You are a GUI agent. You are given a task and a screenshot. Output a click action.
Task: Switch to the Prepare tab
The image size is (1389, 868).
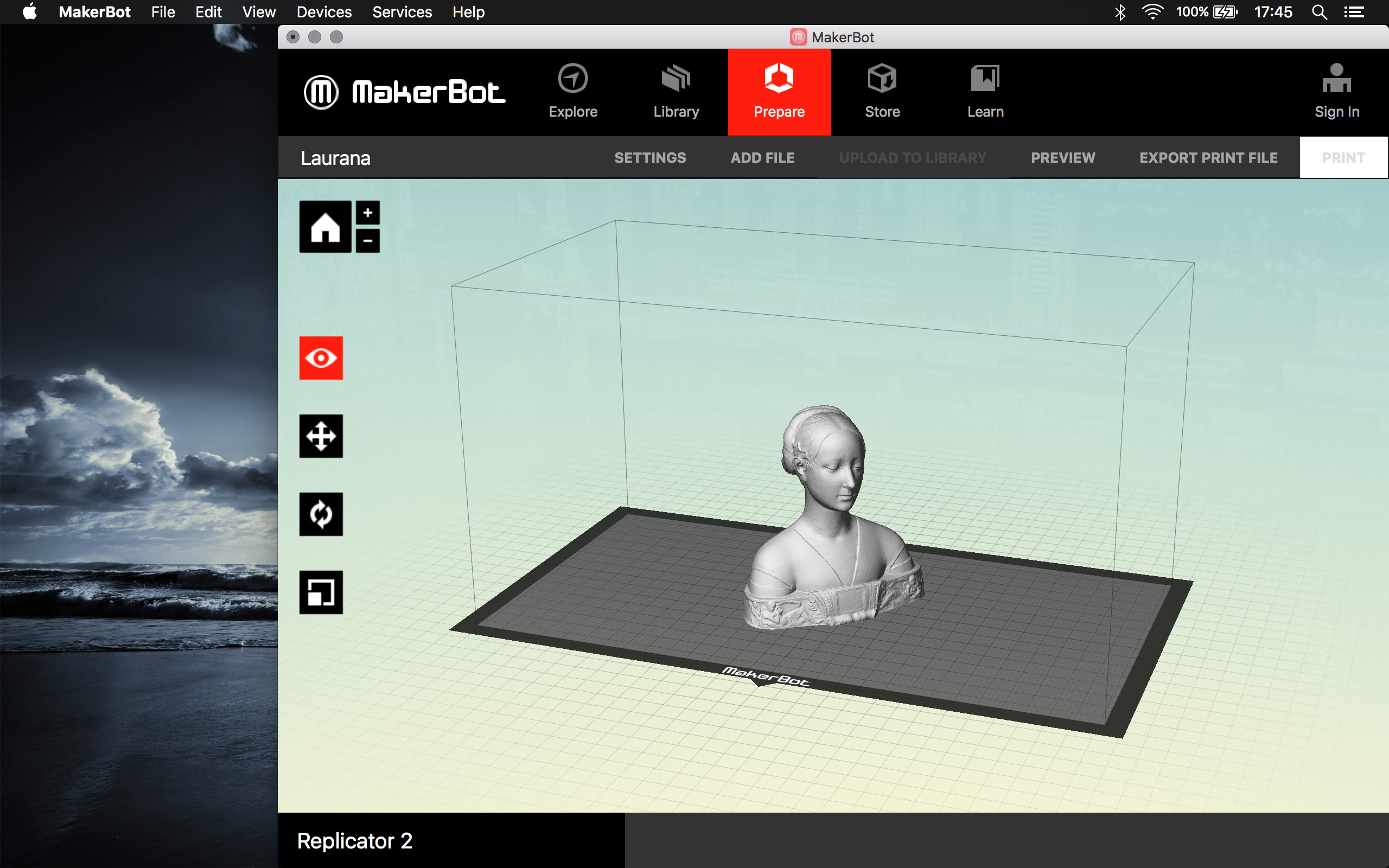[780, 92]
